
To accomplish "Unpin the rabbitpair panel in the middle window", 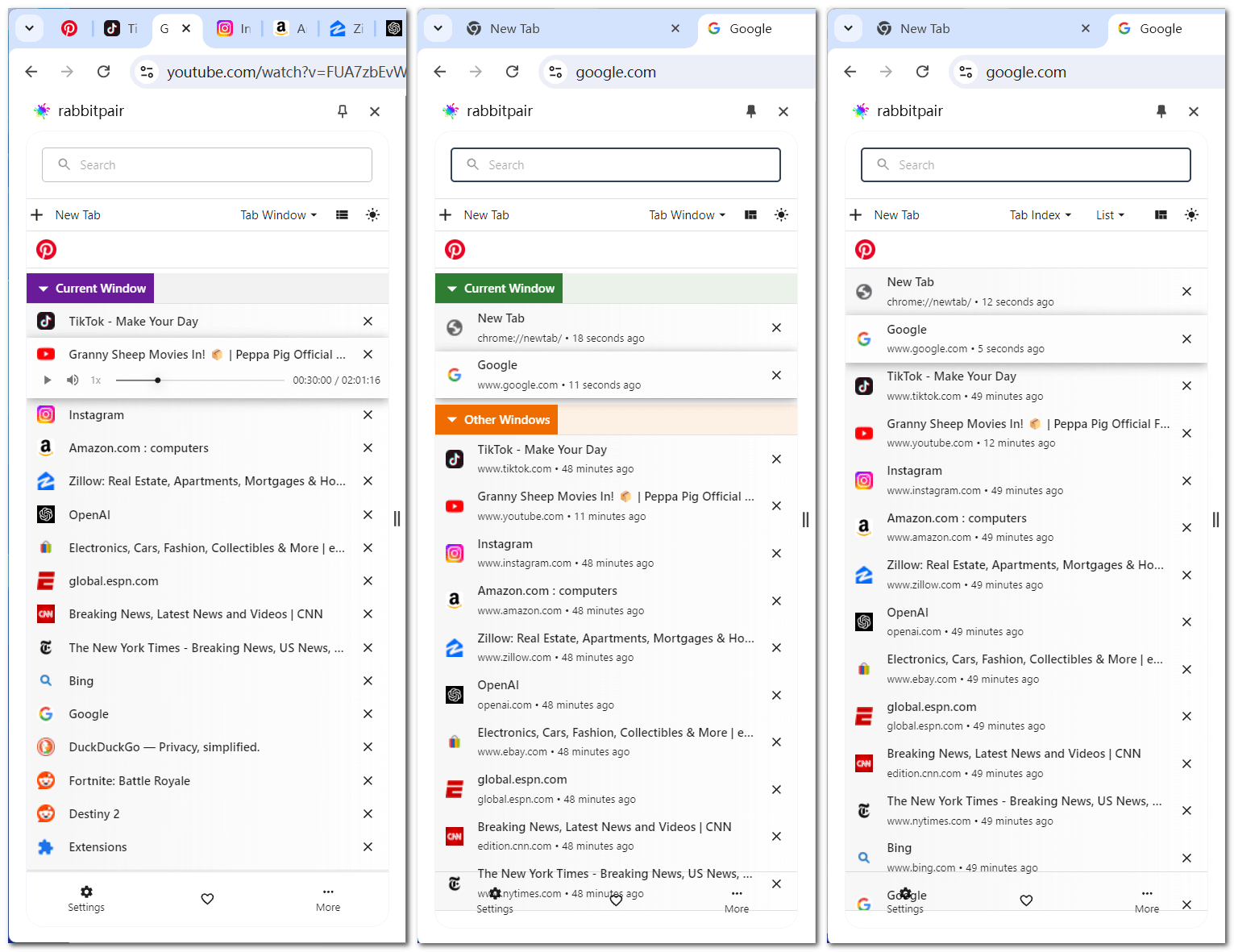I will 751,111.
